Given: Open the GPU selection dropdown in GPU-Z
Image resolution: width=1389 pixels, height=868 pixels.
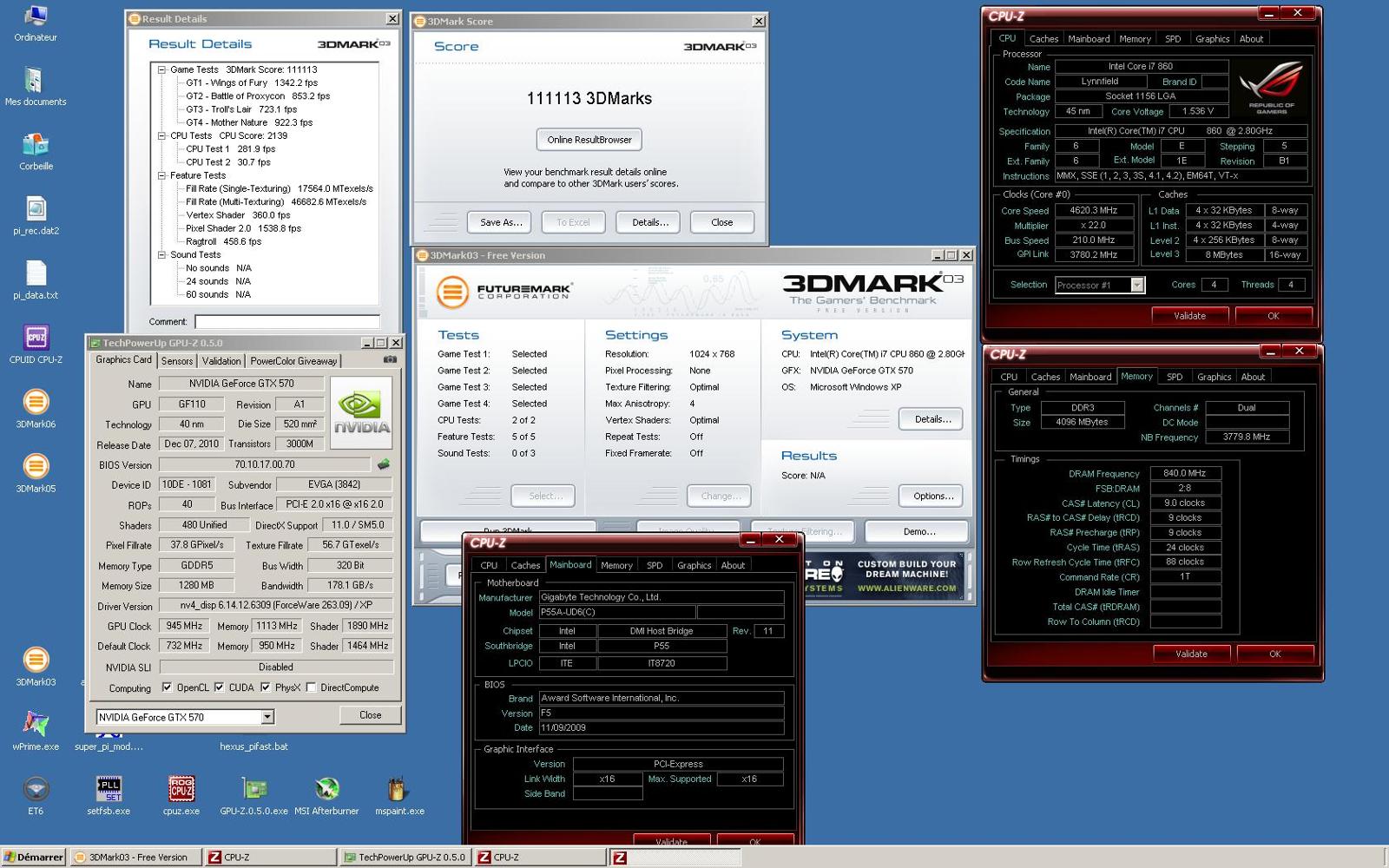Looking at the screenshot, I should click(x=267, y=717).
